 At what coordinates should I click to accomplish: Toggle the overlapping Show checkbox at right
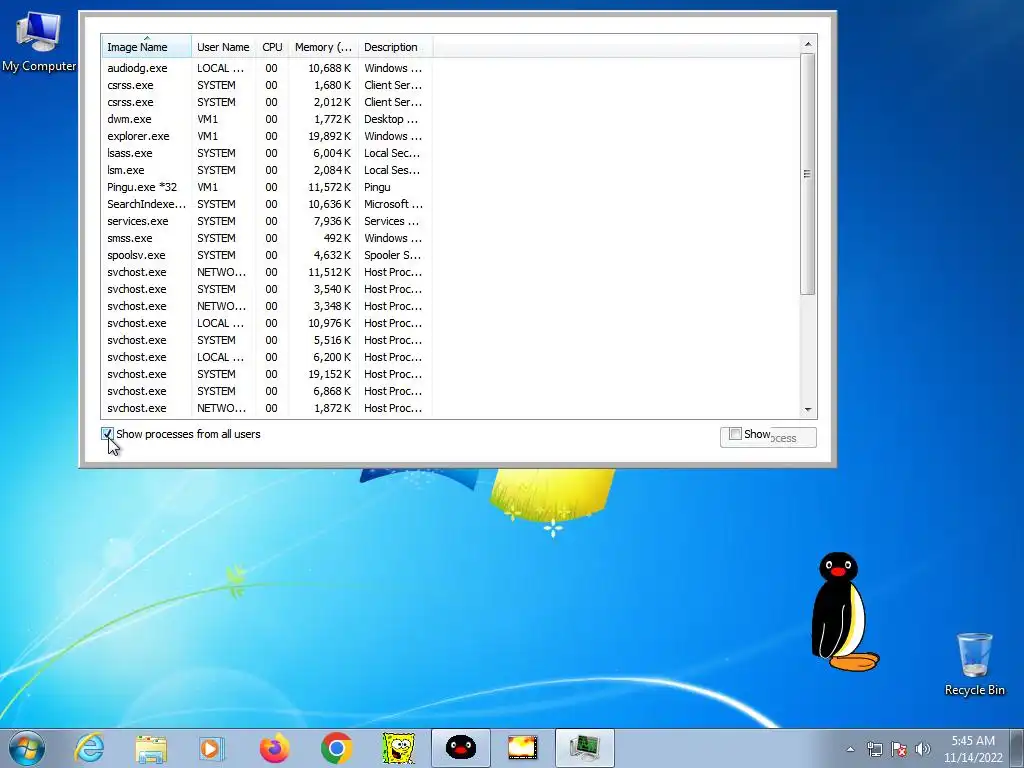pos(735,434)
